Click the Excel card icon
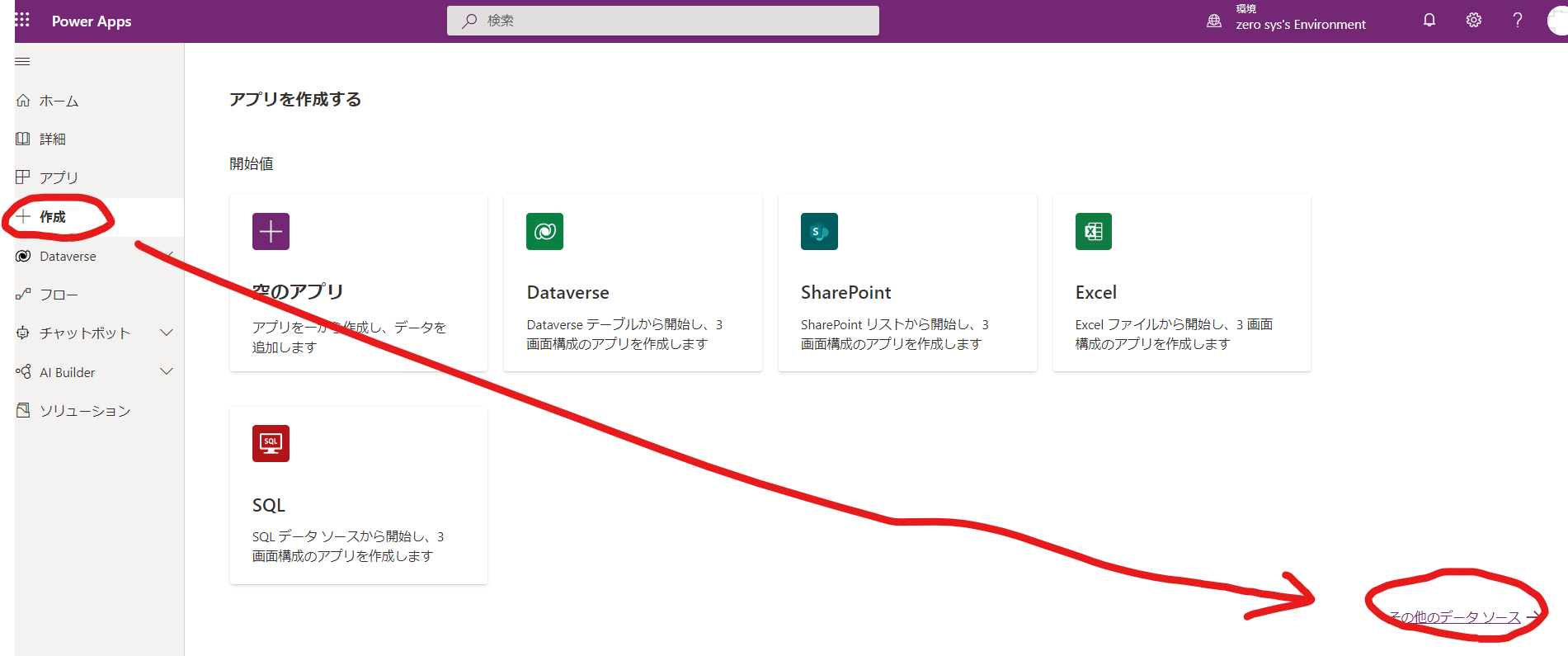The width and height of the screenshot is (1568, 656). coord(1094,231)
